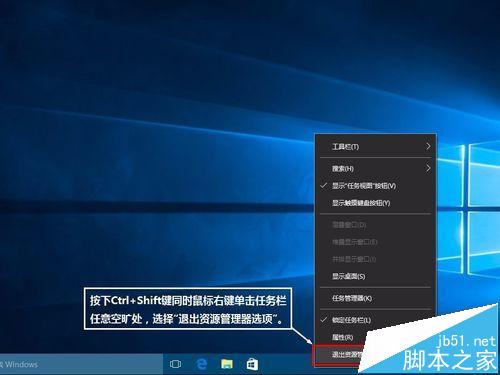The height and width of the screenshot is (375, 500).
Task: Open Task View from the taskbar
Action: coord(175,364)
